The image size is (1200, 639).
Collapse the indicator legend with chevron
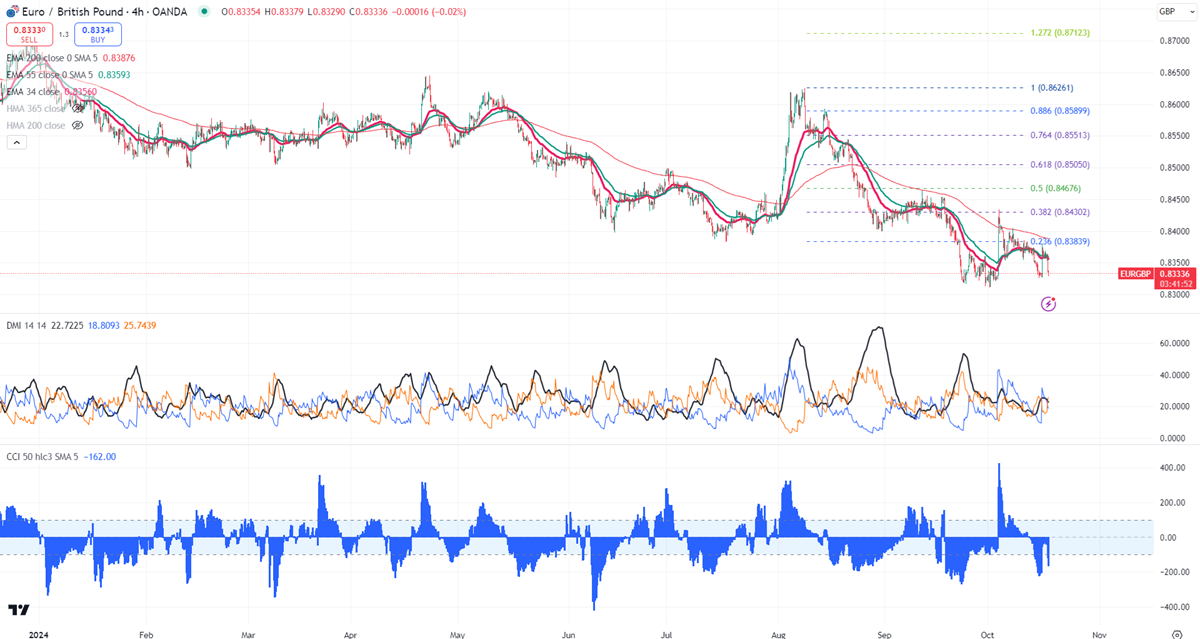[x=16, y=143]
